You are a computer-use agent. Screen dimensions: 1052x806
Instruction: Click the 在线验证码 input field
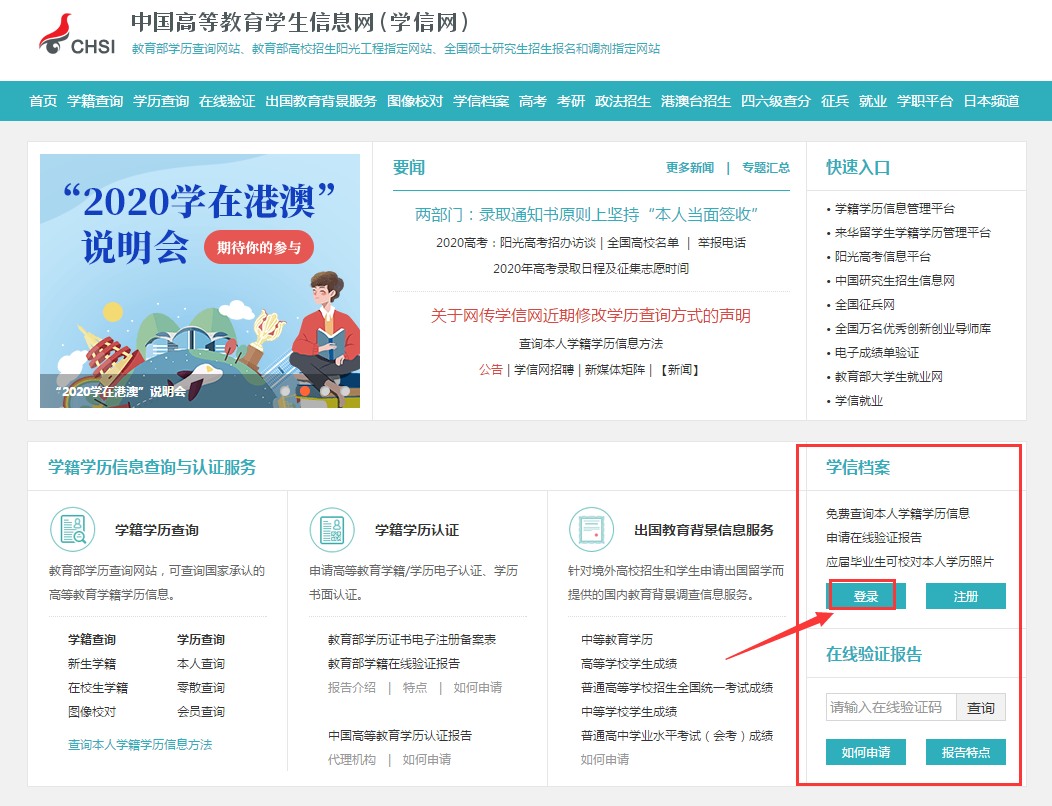[x=890, y=708]
